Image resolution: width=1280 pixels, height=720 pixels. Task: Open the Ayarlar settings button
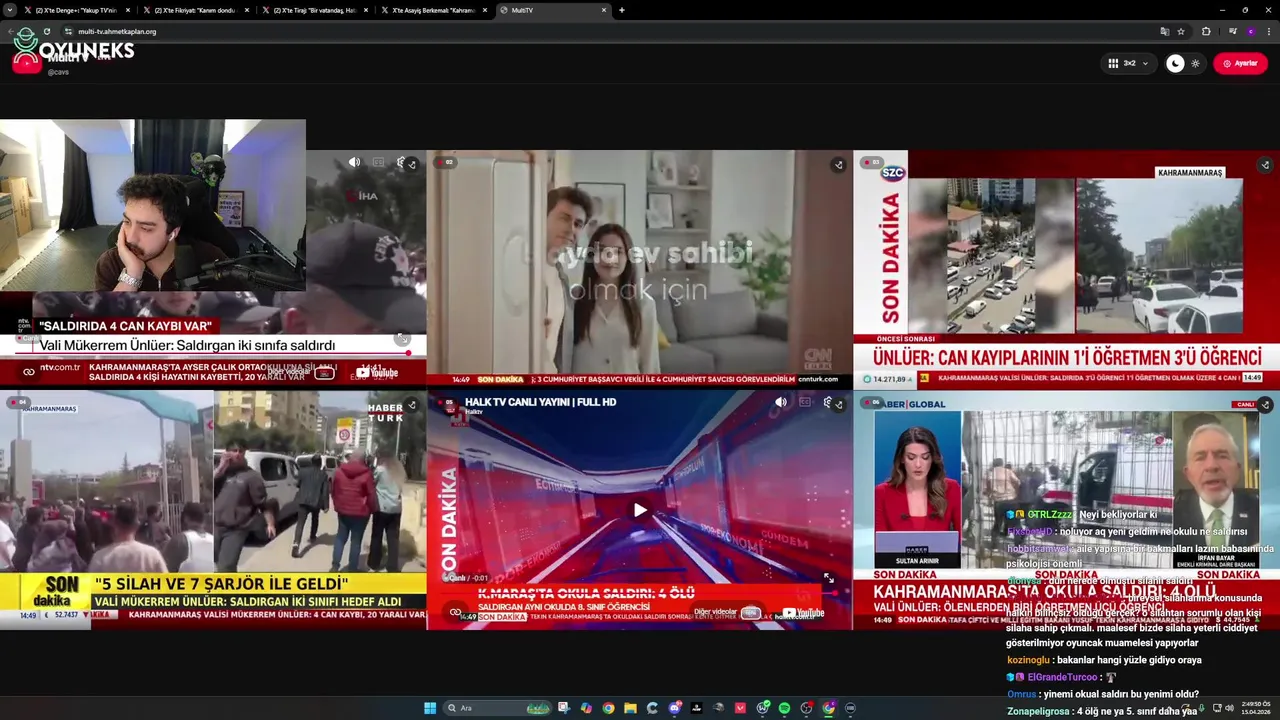click(1240, 63)
